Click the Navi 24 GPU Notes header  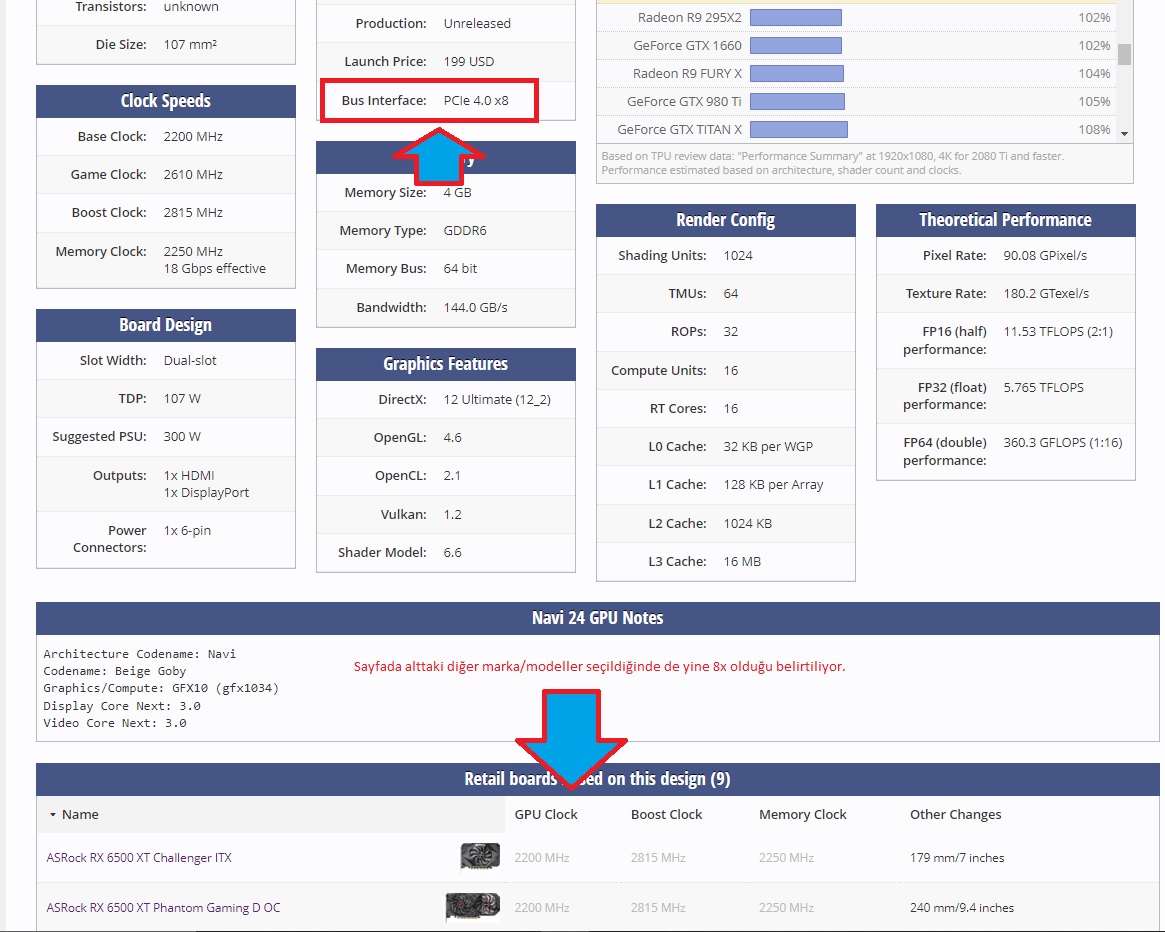(598, 618)
